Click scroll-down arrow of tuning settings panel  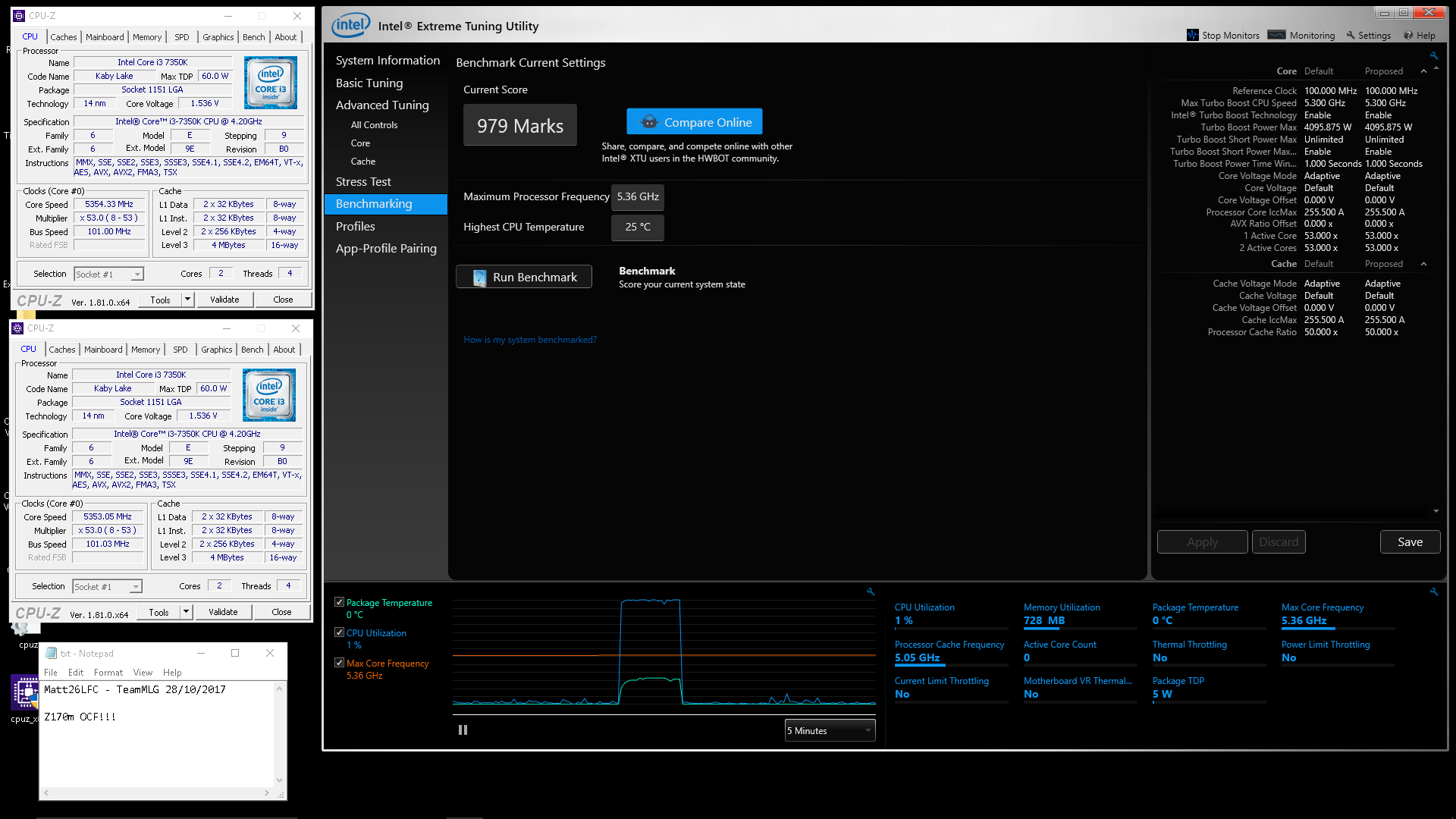click(1436, 511)
